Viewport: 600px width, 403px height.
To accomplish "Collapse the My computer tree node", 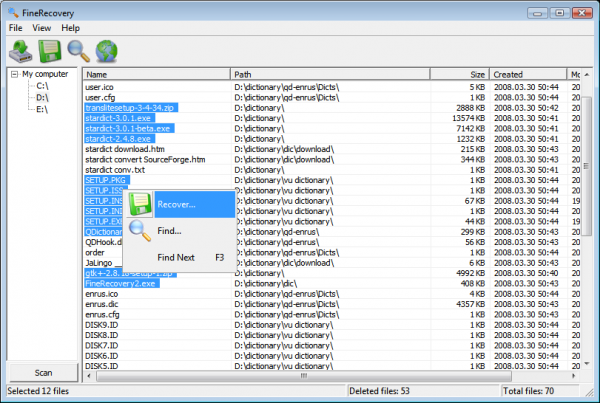I will tap(14, 74).
